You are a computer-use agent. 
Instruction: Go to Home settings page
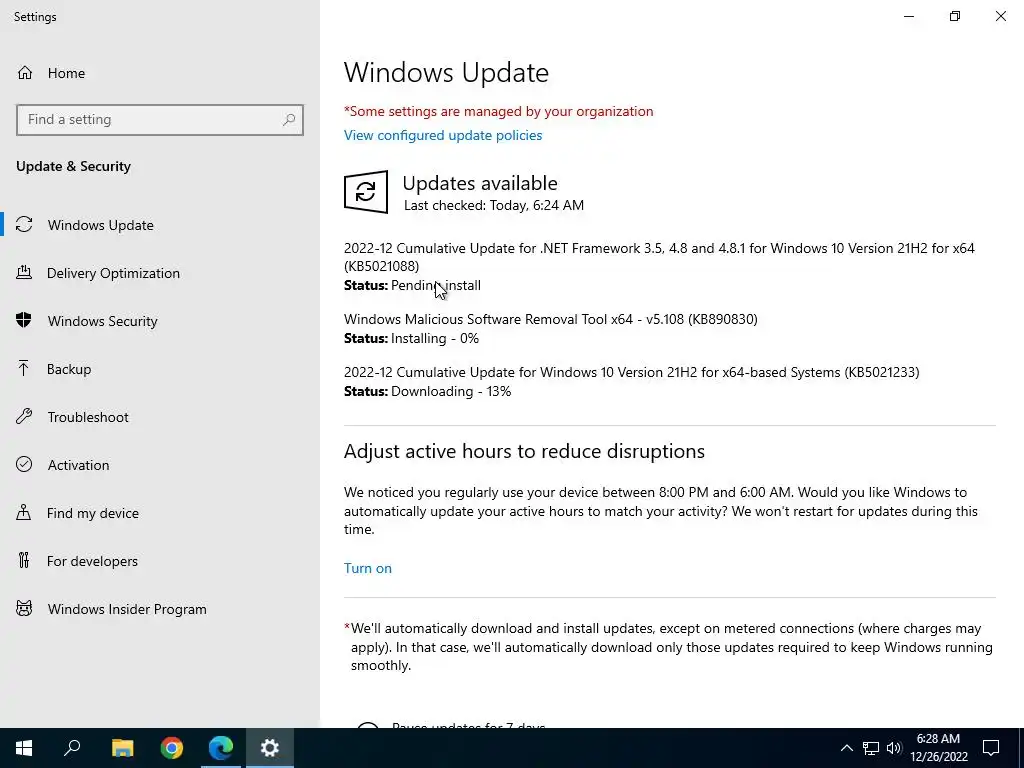pos(160,73)
